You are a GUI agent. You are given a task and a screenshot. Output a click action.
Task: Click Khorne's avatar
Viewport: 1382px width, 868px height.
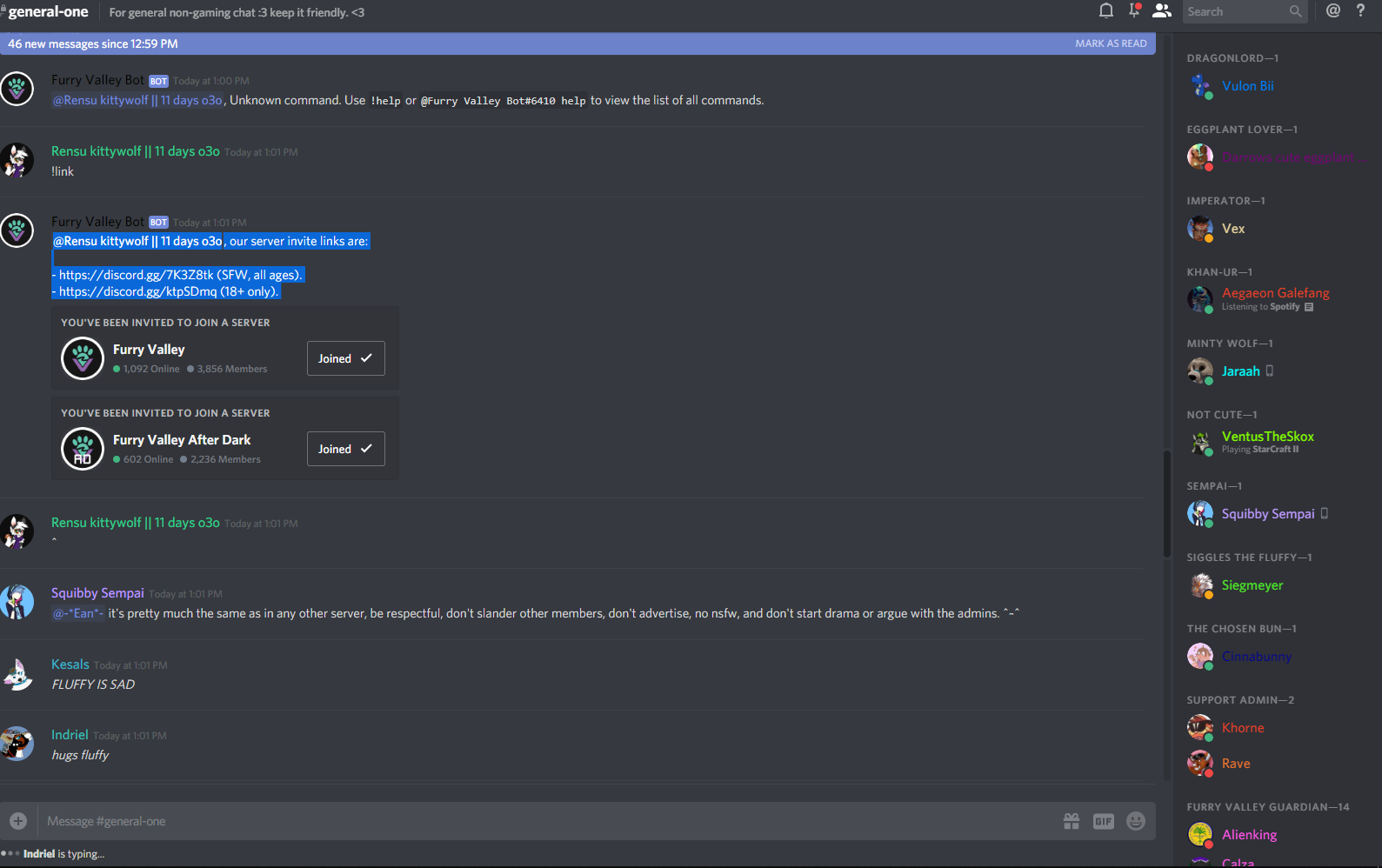[1200, 728]
